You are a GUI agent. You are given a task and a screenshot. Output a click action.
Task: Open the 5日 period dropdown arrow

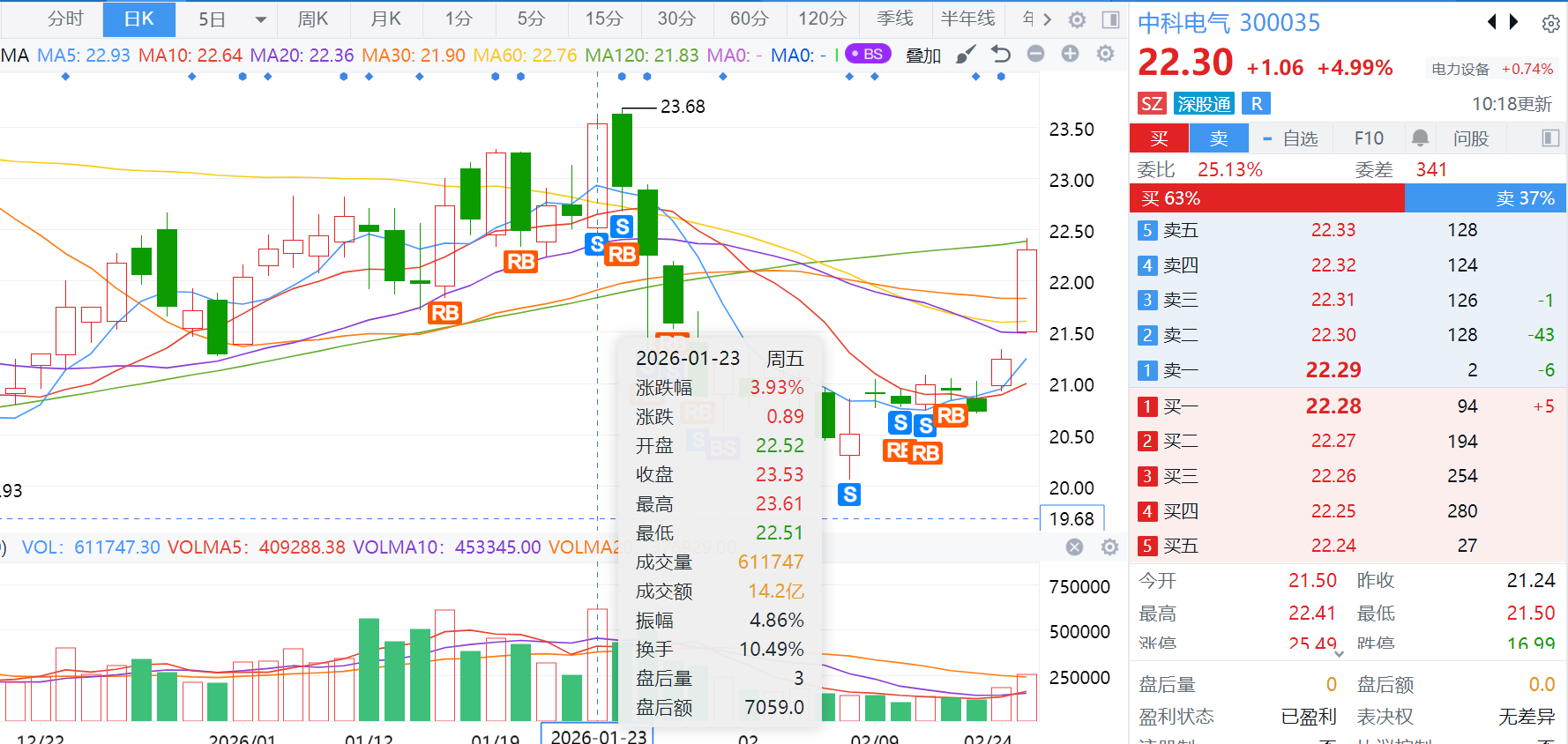click(x=260, y=19)
